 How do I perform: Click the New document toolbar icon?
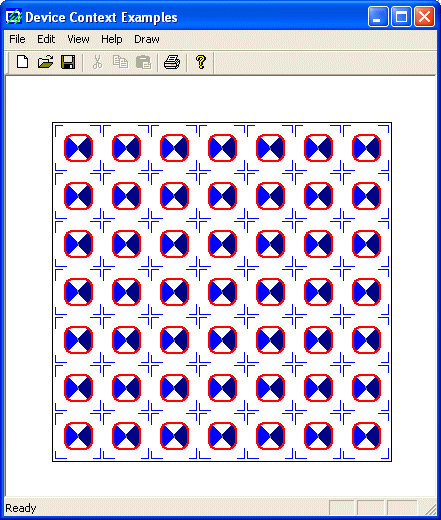(x=23, y=62)
